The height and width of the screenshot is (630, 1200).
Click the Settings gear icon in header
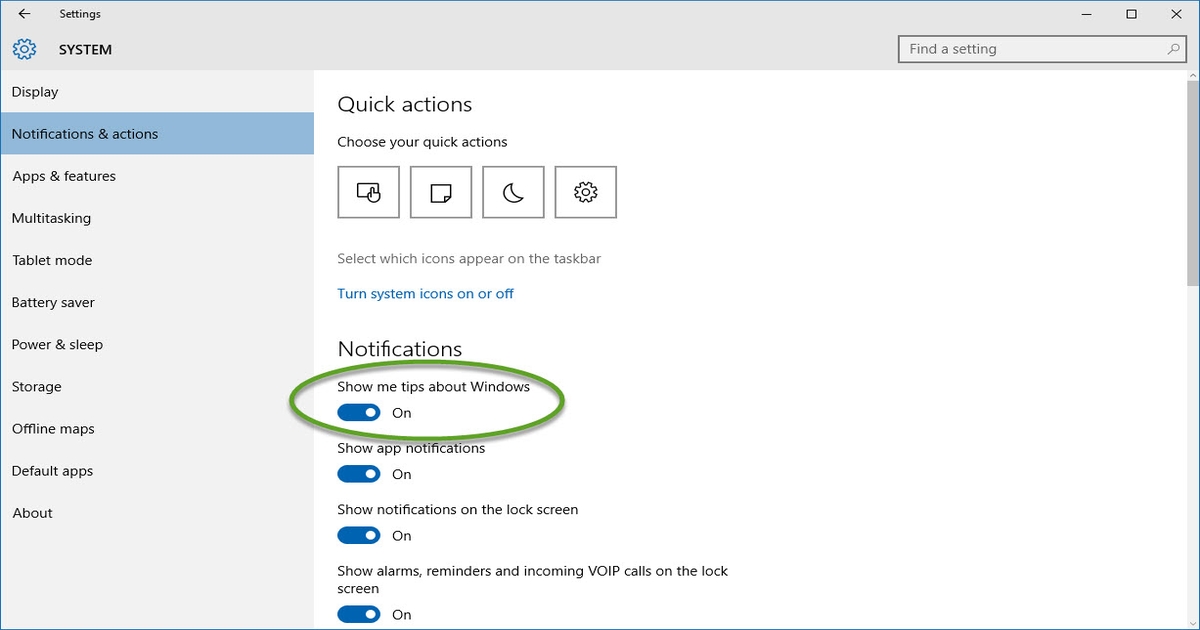(x=23, y=48)
